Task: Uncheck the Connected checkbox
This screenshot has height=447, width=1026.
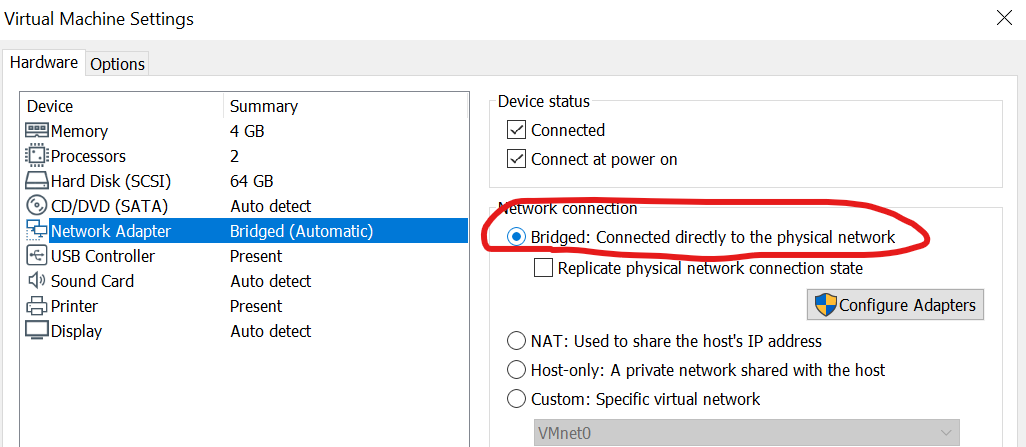Action: click(517, 130)
